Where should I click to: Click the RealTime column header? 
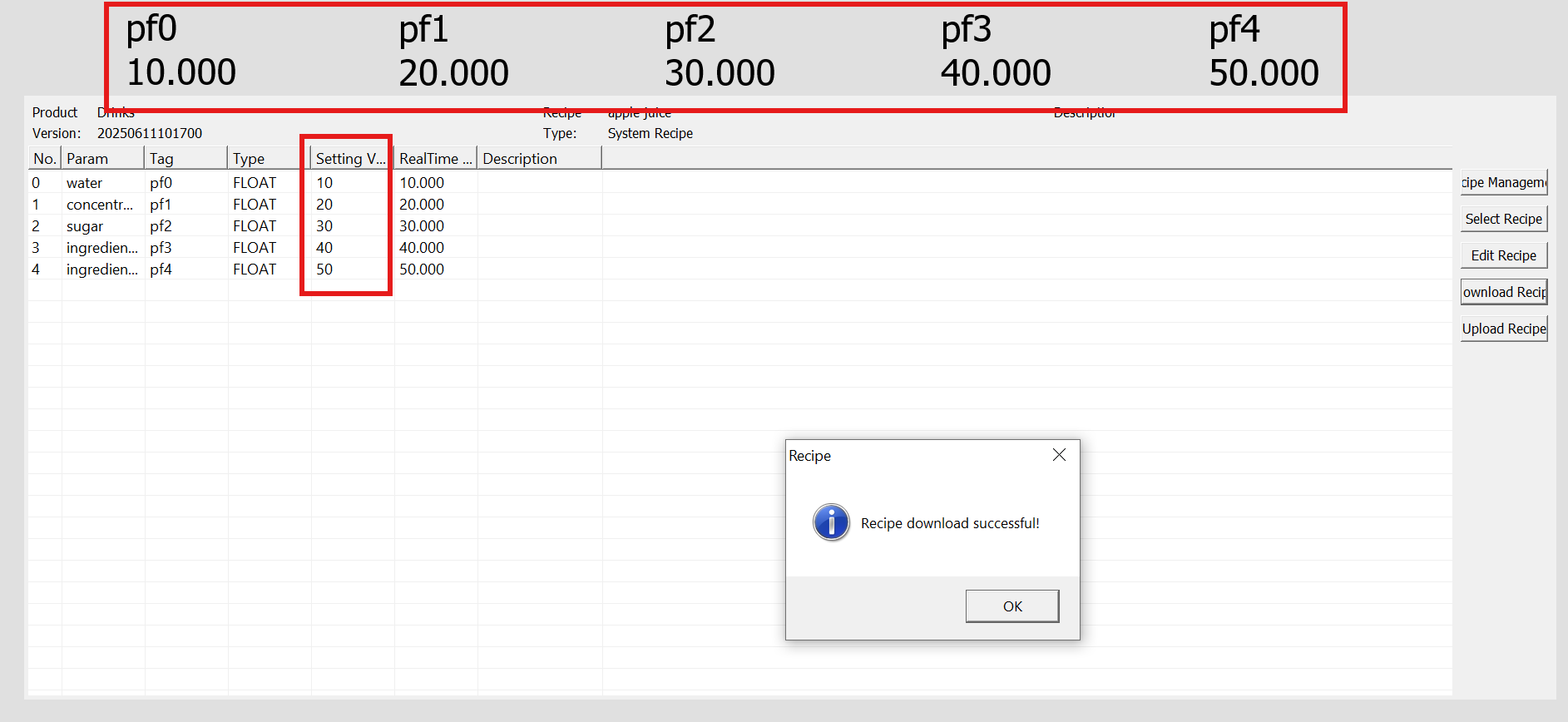[436, 159]
